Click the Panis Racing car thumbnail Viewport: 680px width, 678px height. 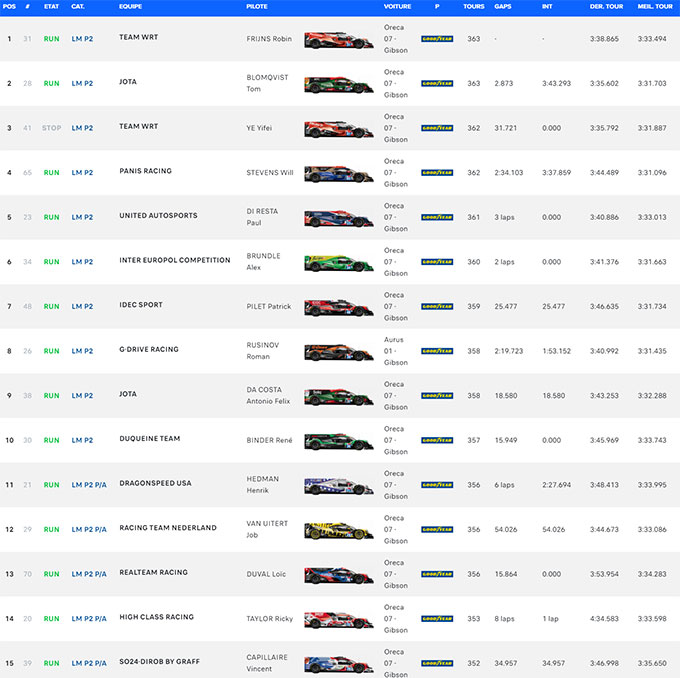tap(338, 174)
